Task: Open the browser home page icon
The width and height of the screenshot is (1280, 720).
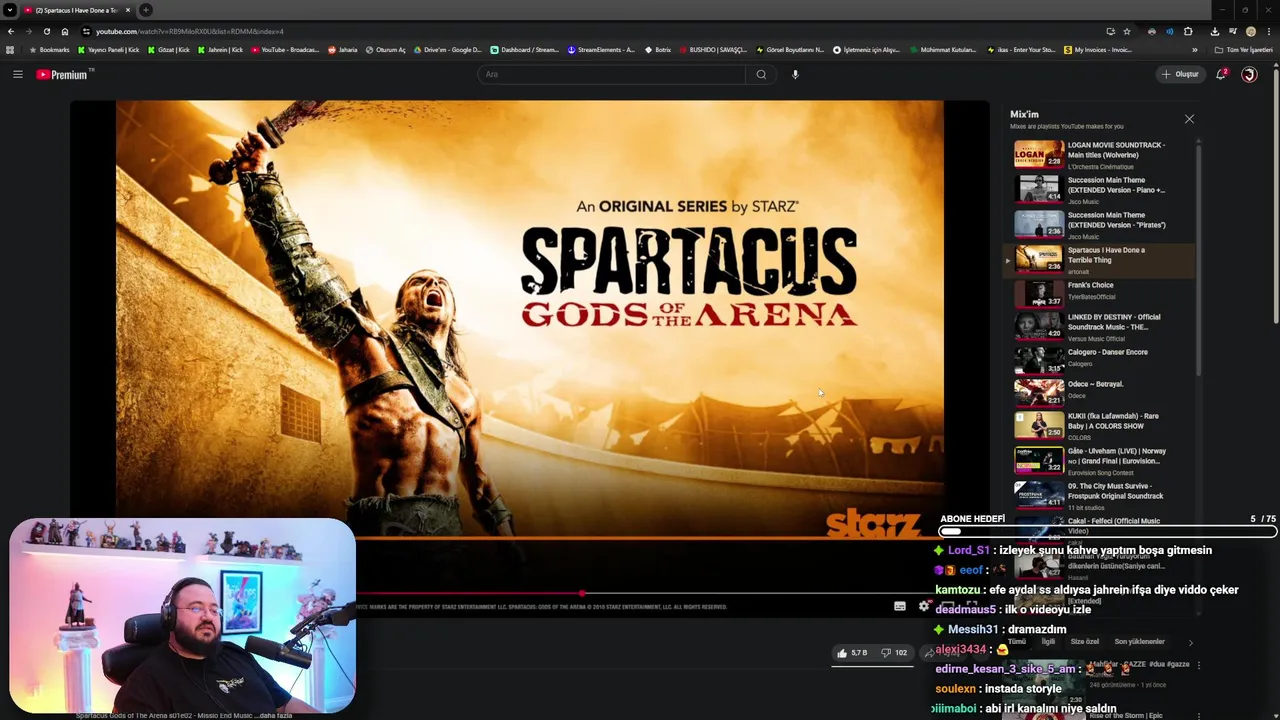Action: click(x=65, y=31)
